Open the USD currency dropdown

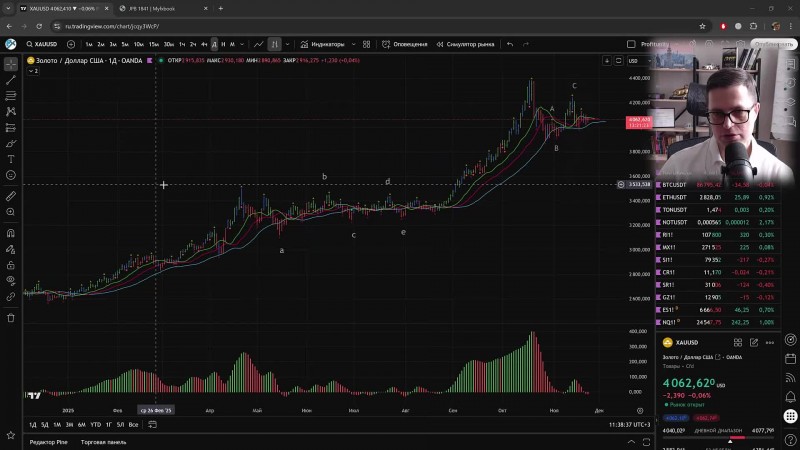pyautogui.click(x=639, y=61)
